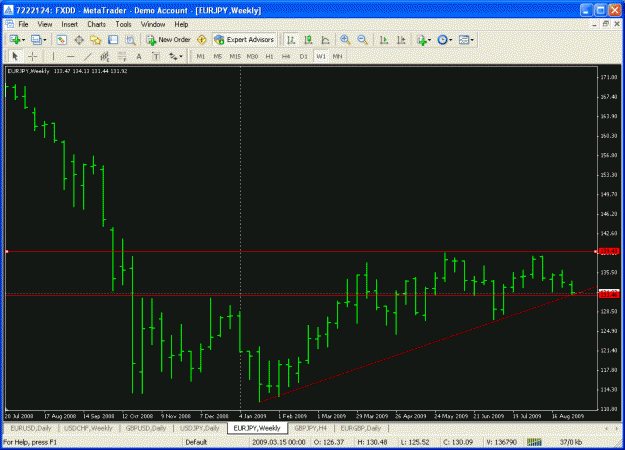Switch to EURUSD,Daily chart tab
Screen dimensions: 625x450
[x=31, y=428]
